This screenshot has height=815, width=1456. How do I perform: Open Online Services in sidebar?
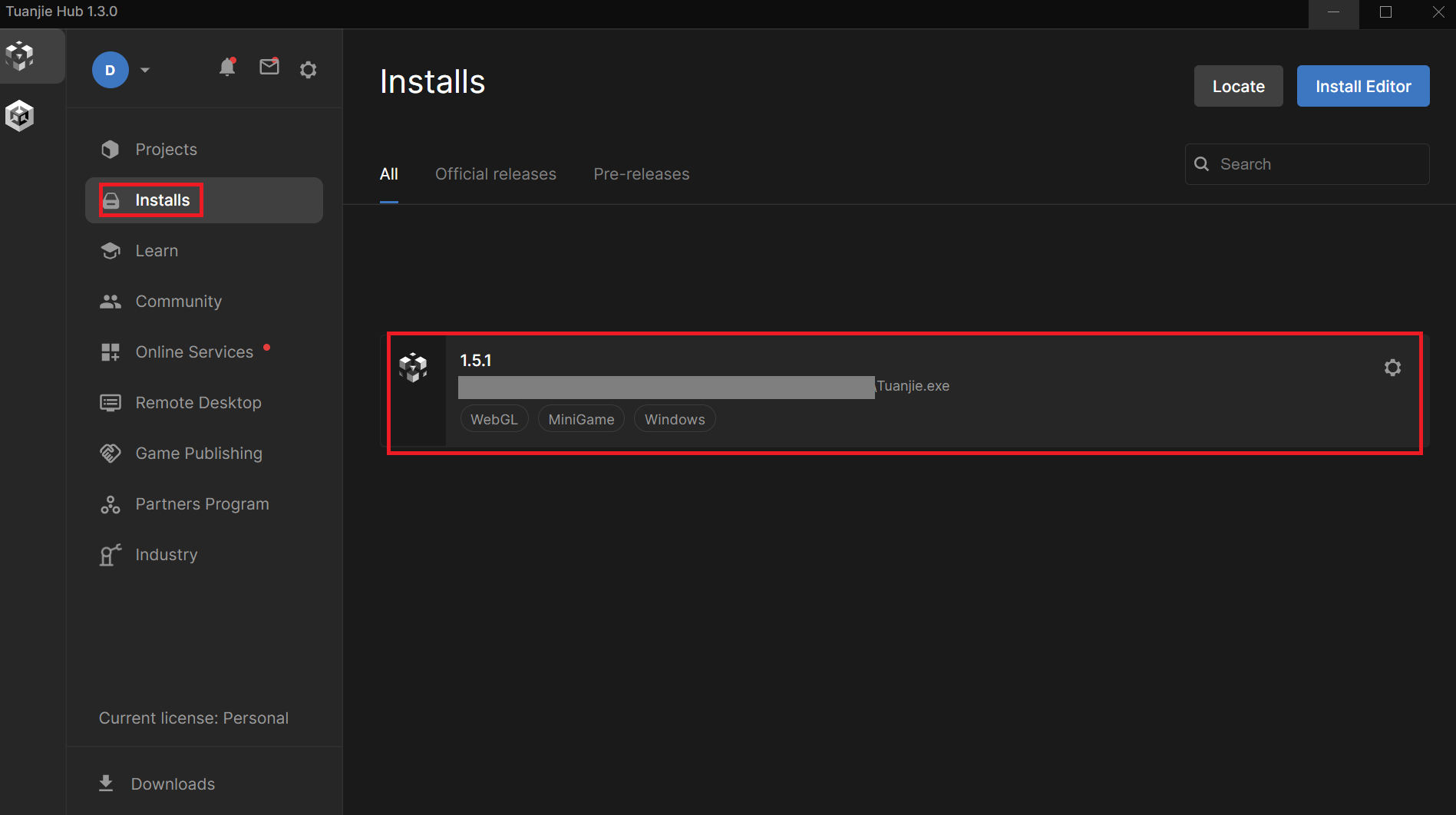[204, 352]
